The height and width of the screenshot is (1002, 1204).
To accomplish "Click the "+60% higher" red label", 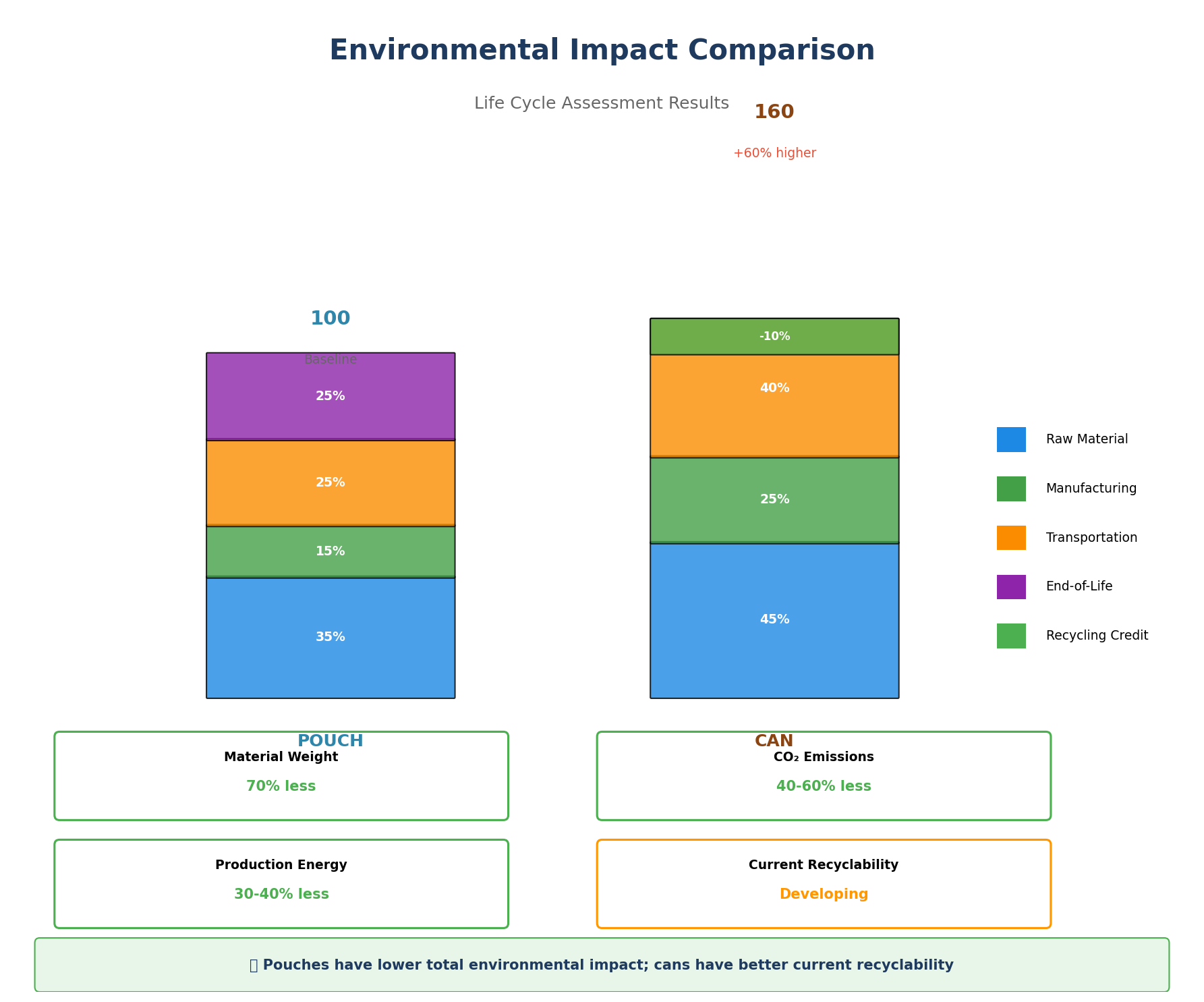I will pyautogui.click(x=774, y=153).
